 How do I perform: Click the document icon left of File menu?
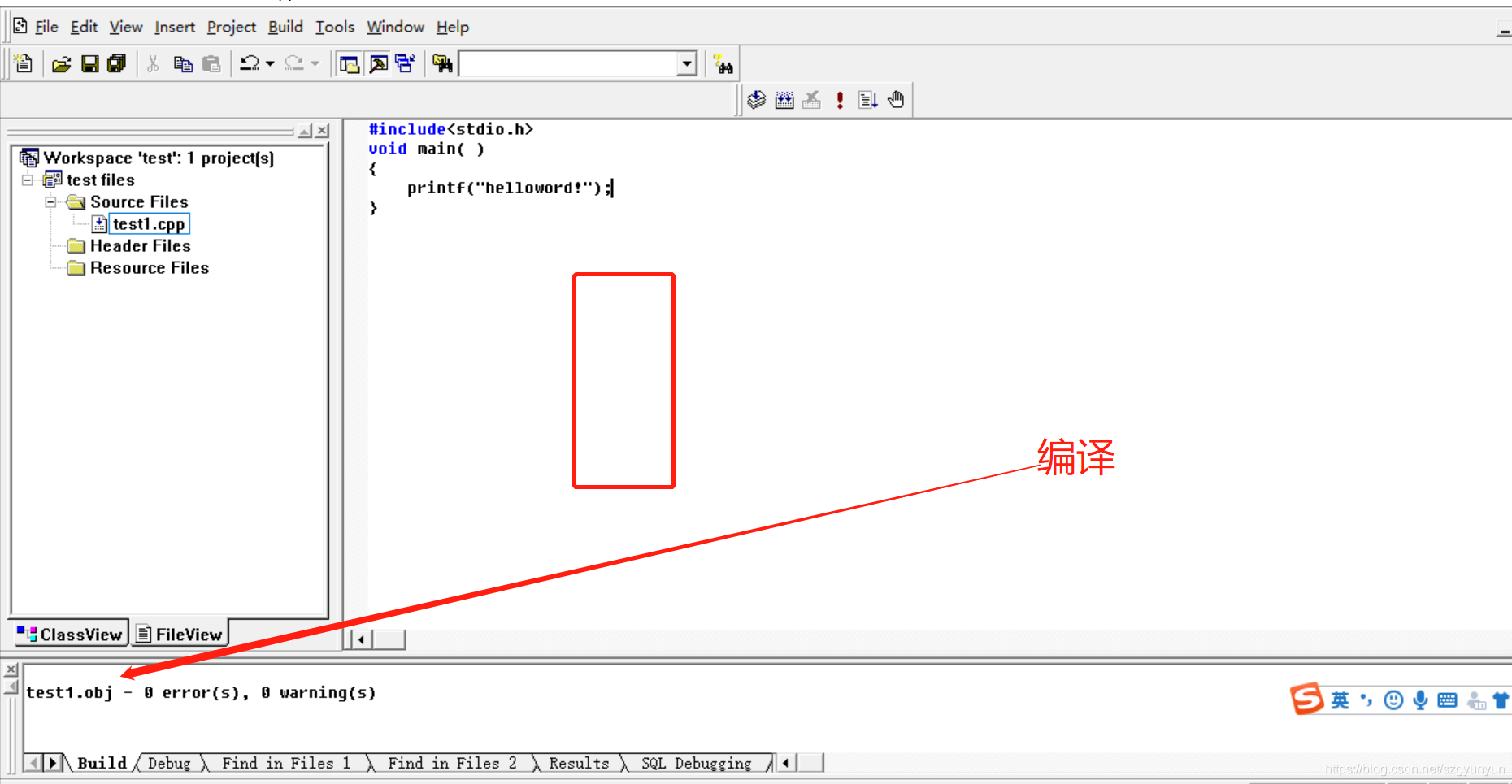coord(20,26)
